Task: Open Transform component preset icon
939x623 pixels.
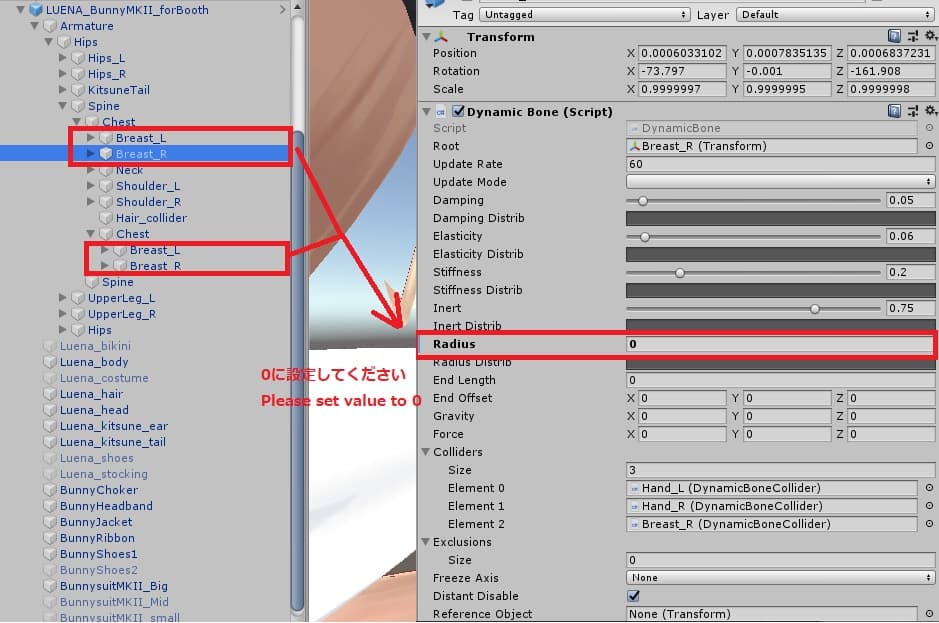Action: pos(913,37)
